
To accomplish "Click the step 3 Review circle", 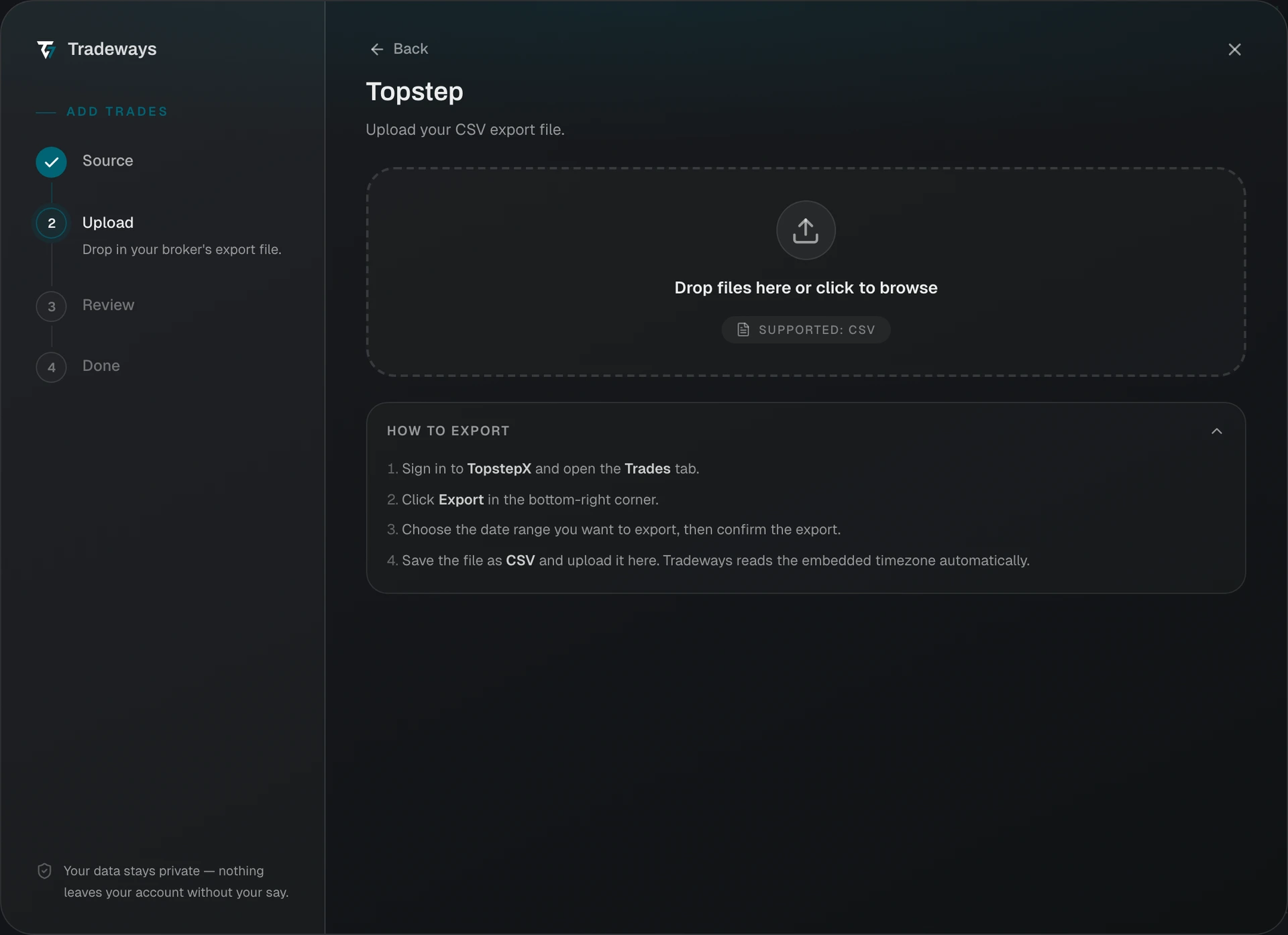I will tap(52, 307).
